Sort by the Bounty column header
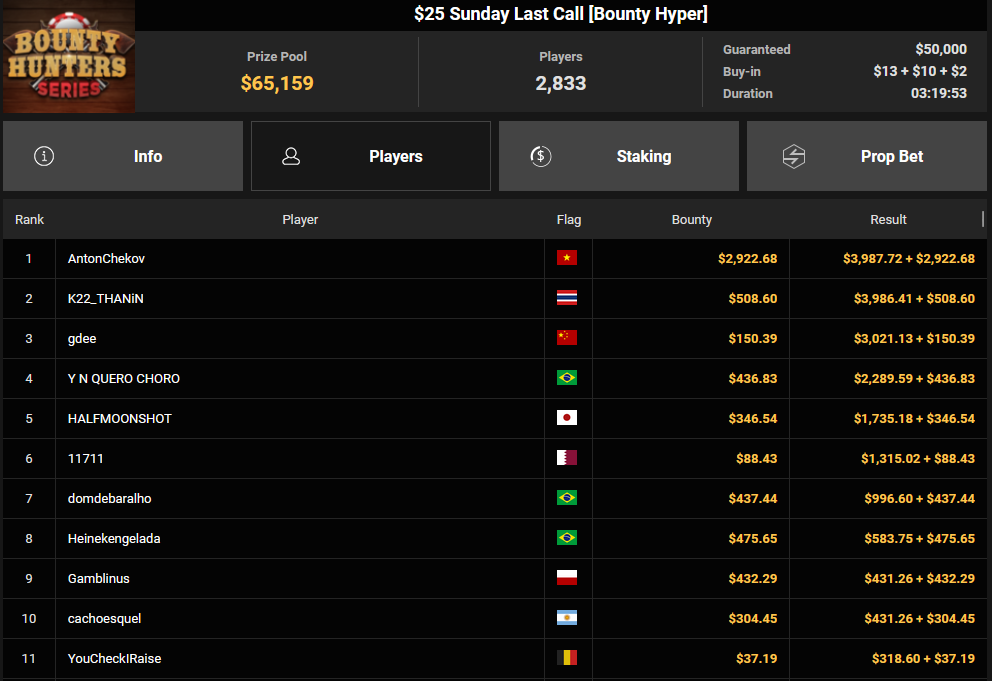This screenshot has width=992, height=681. point(691,219)
